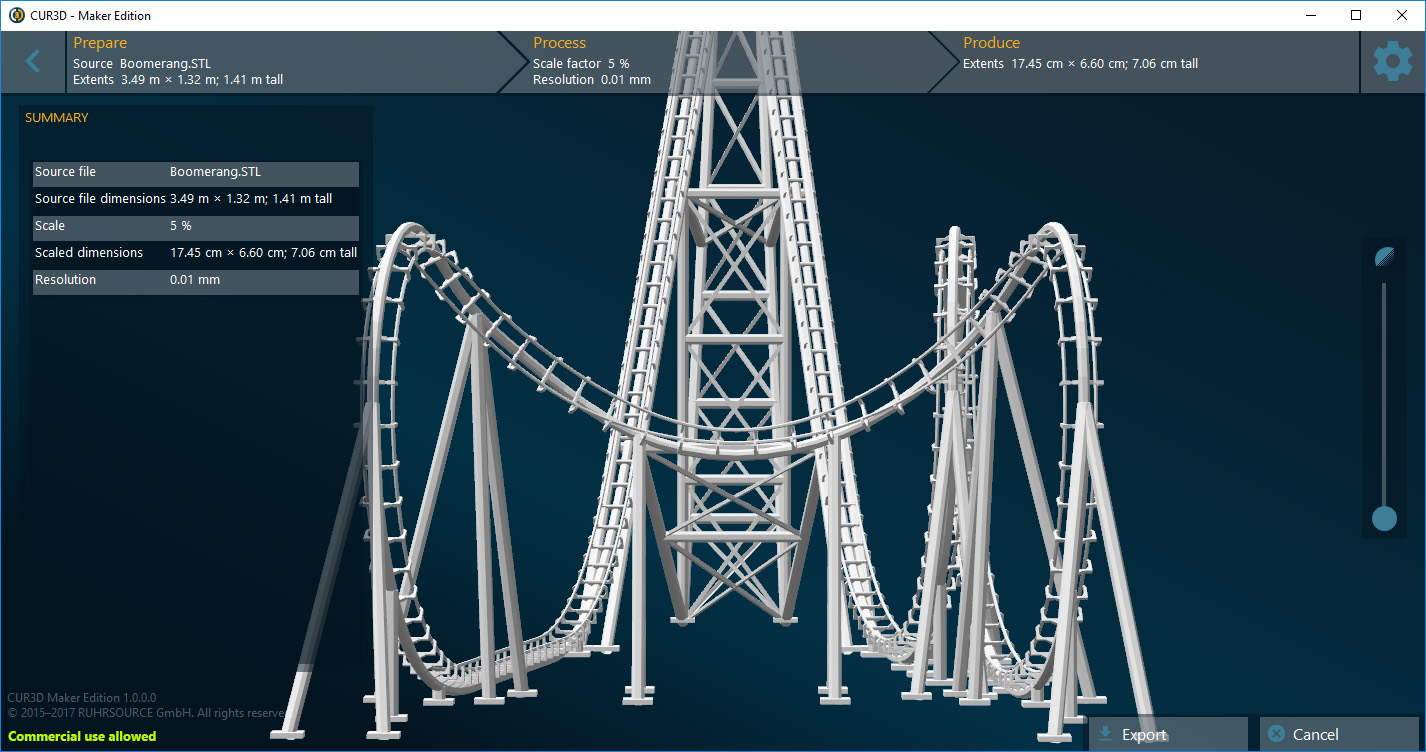The height and width of the screenshot is (752, 1426).
Task: Click the chevron separator after the Prepare stage
Action: [508, 61]
